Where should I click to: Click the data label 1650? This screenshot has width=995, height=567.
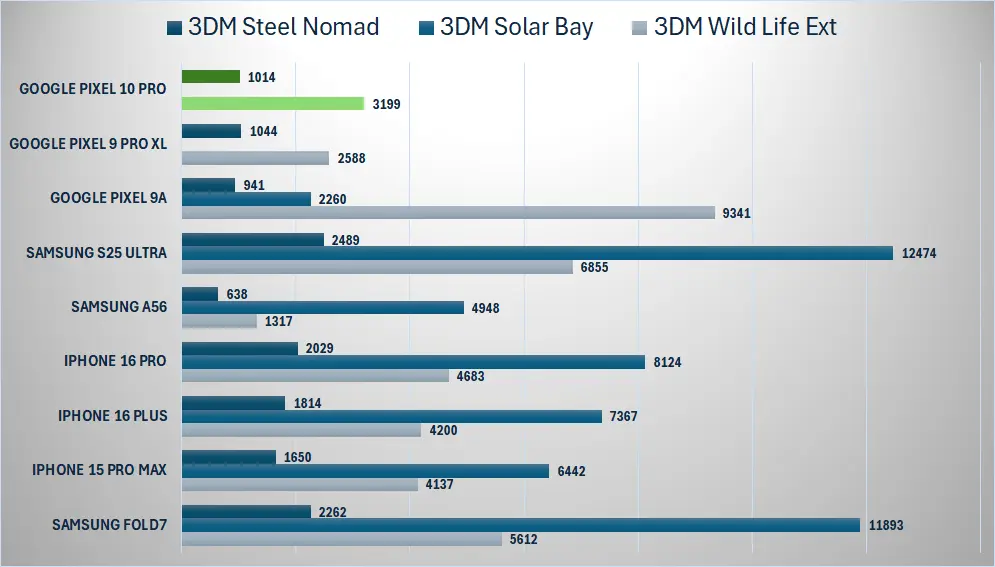click(298, 457)
